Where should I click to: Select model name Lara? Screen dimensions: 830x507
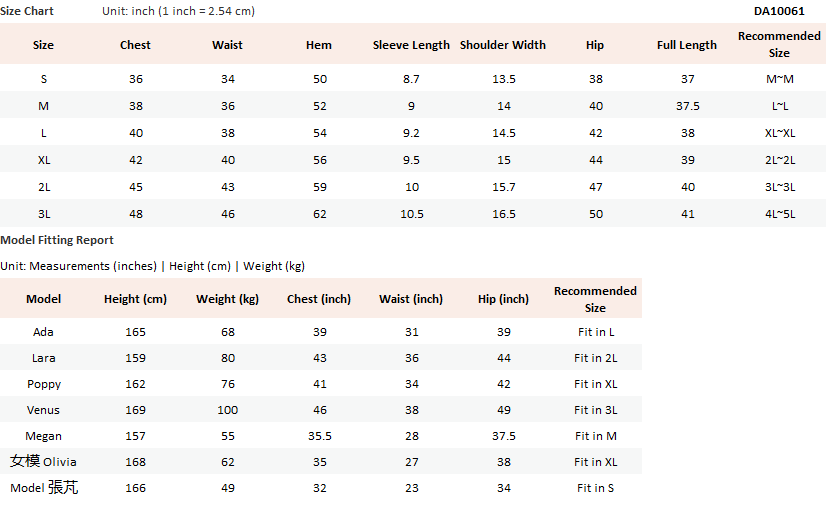(44, 358)
